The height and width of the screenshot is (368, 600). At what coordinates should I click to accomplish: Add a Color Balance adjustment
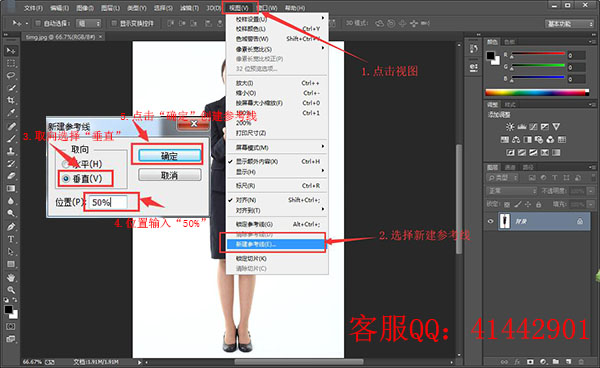[516, 140]
